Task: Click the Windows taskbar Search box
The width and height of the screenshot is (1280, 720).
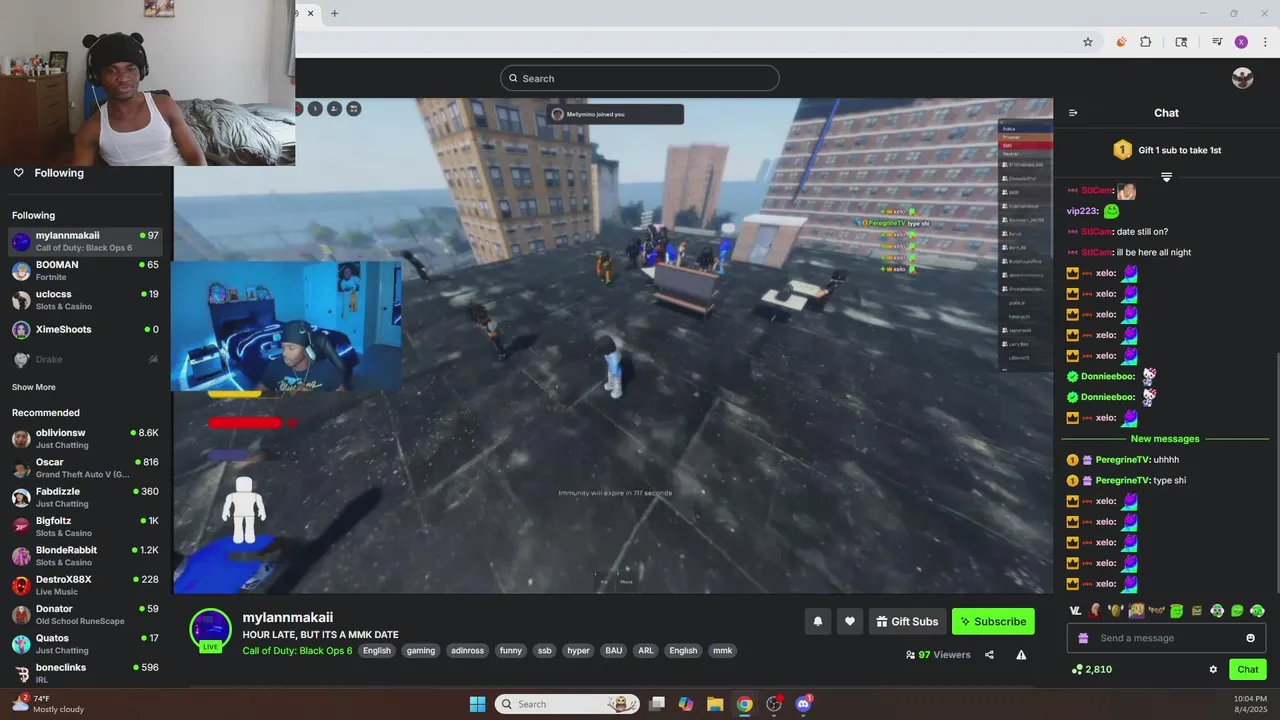Action: coord(567,704)
